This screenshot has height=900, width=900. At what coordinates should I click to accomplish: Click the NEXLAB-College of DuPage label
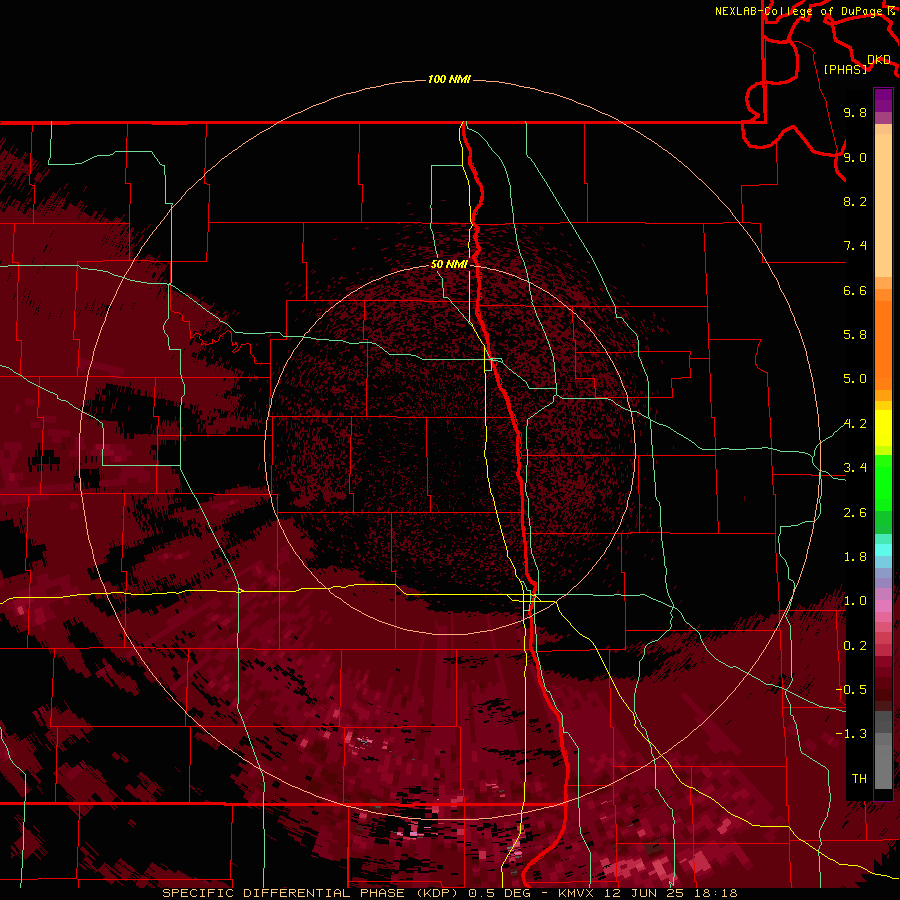(x=798, y=11)
